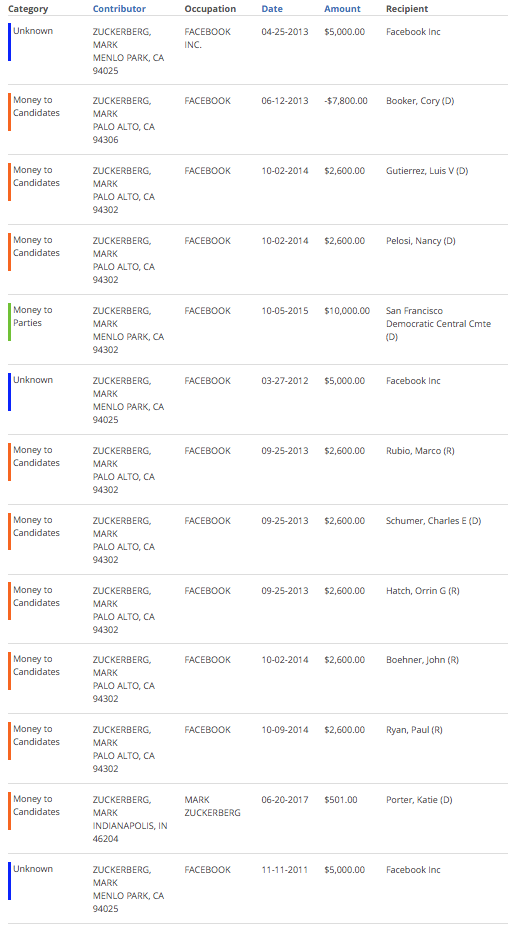The height and width of the screenshot is (929, 516).
Task: Click the date in the Pelosi row
Action: coord(284,241)
